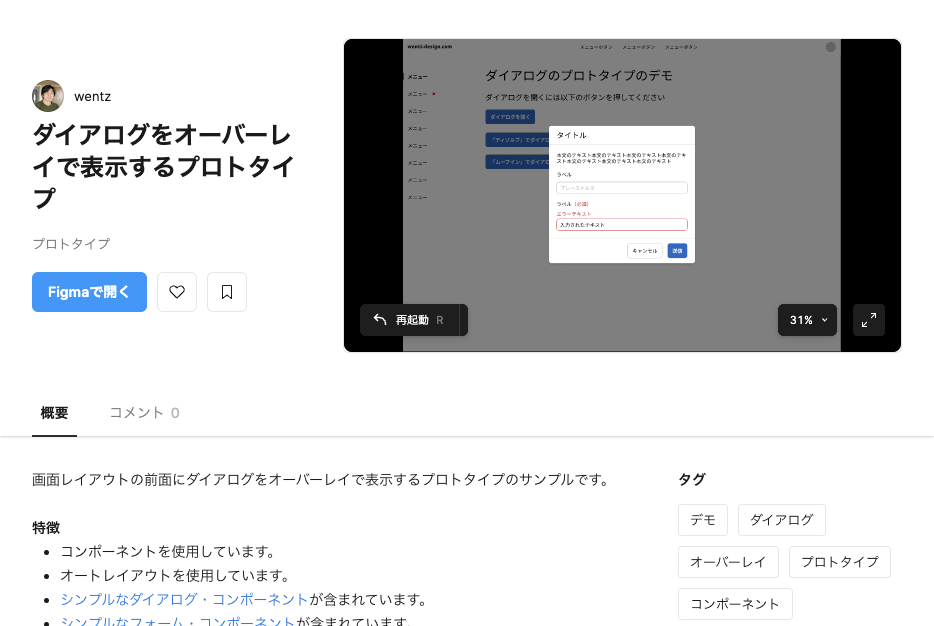Open the シンプルなフォーム・コンポーネント link
This screenshot has height=626, width=934.
click(177, 622)
